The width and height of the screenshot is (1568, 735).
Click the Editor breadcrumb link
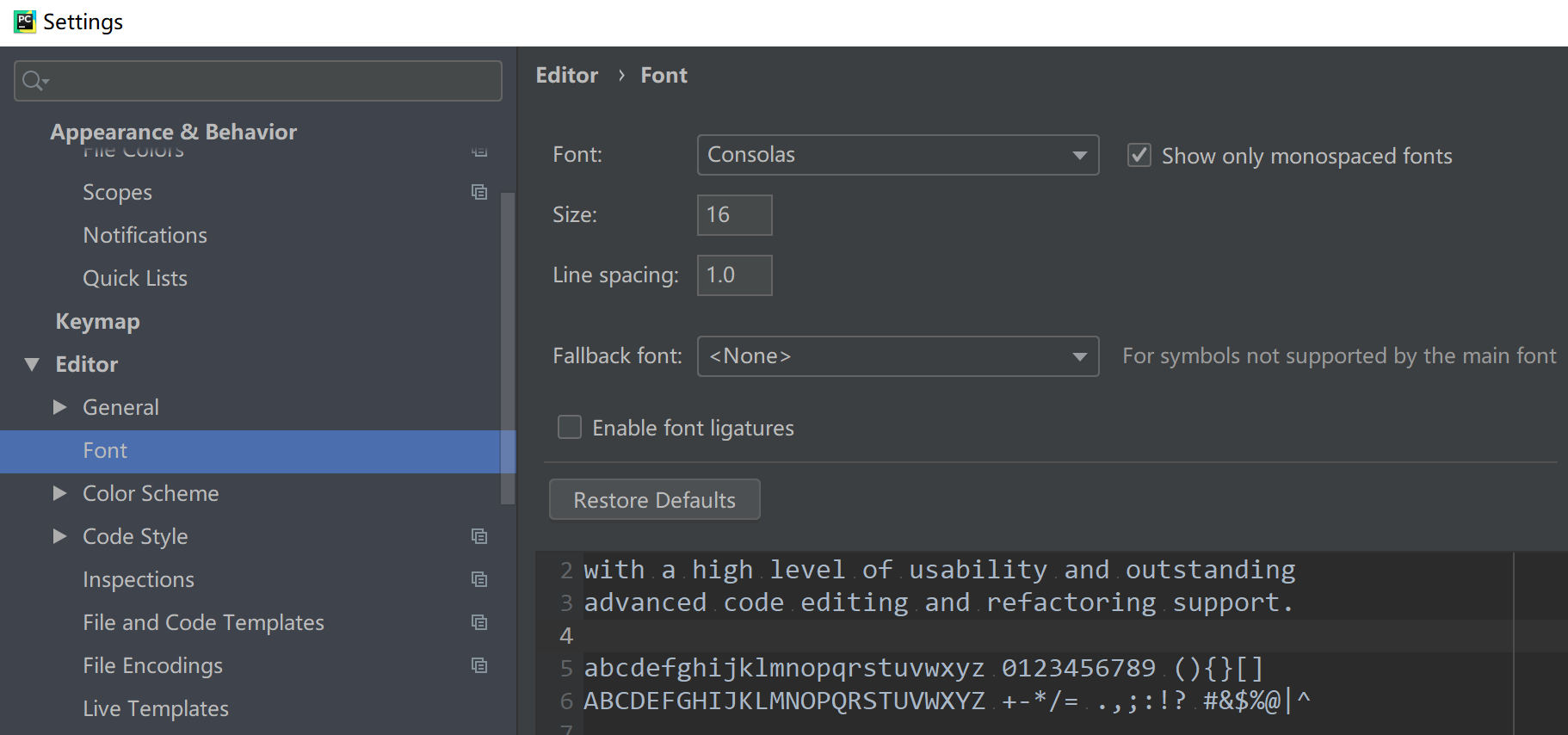pyautogui.click(x=566, y=76)
